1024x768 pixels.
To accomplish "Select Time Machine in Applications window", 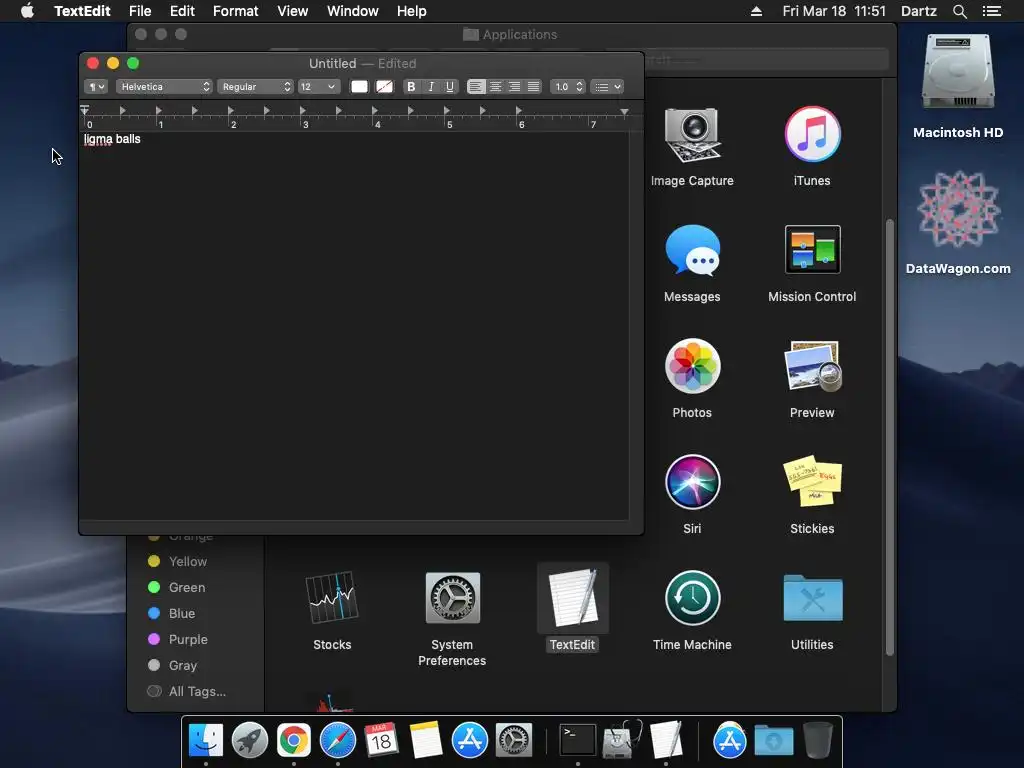I will pyautogui.click(x=692, y=611).
